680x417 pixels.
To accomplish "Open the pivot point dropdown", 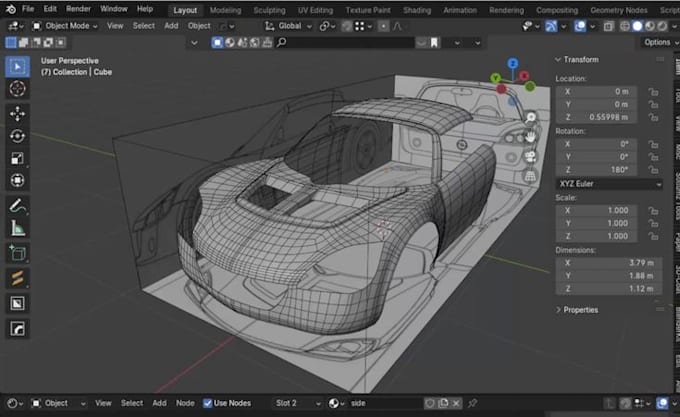I will [327, 26].
